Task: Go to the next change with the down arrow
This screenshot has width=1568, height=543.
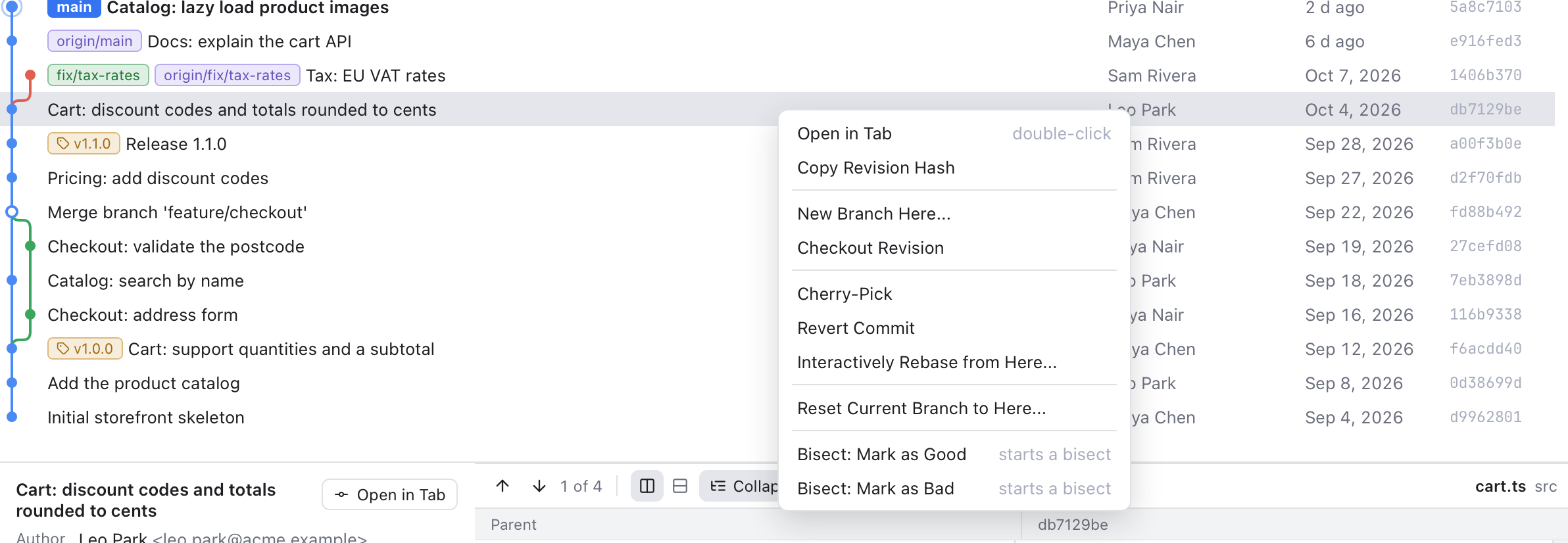Action: point(539,486)
